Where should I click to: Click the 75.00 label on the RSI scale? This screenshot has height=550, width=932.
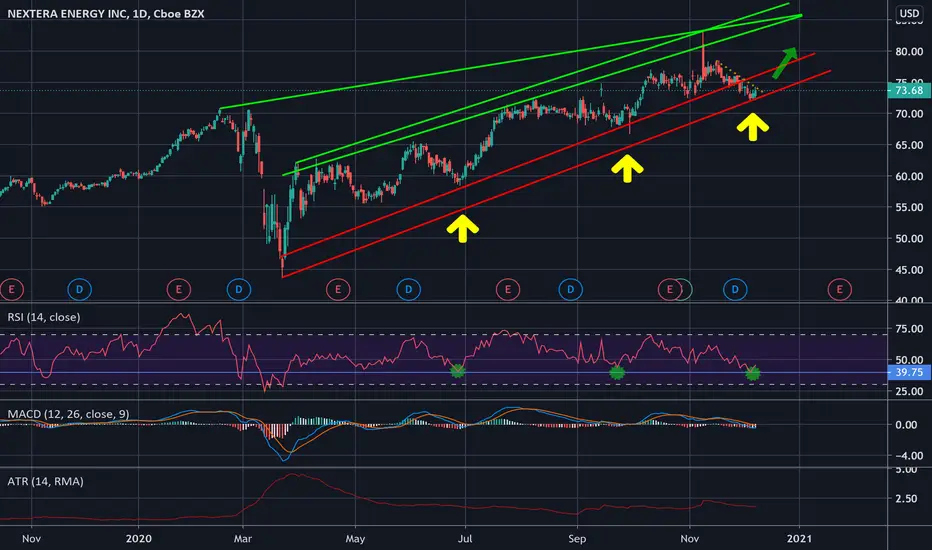click(x=909, y=329)
